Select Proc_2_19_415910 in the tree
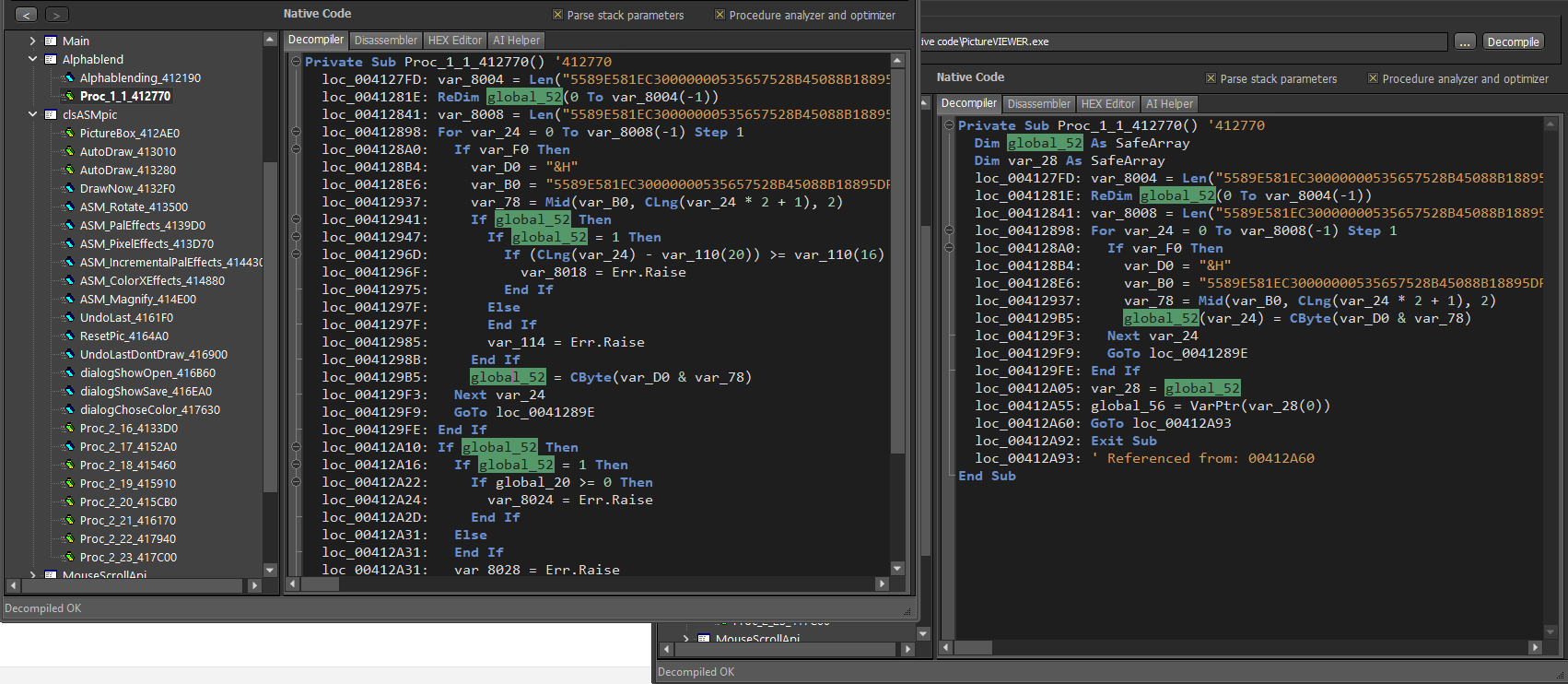 tap(128, 483)
